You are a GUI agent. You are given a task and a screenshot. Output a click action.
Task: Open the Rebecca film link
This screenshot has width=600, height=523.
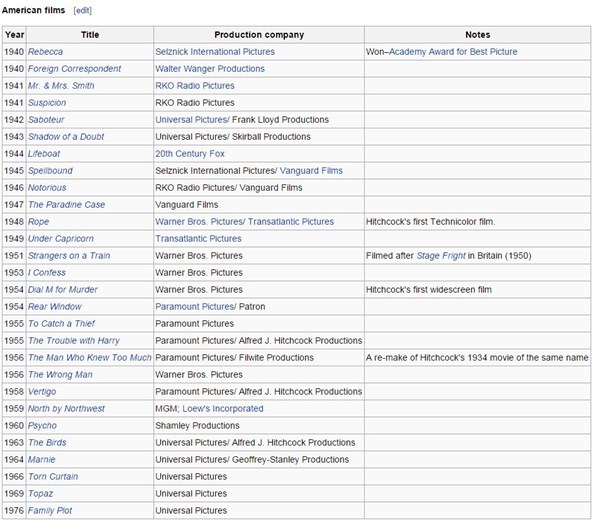coord(45,52)
